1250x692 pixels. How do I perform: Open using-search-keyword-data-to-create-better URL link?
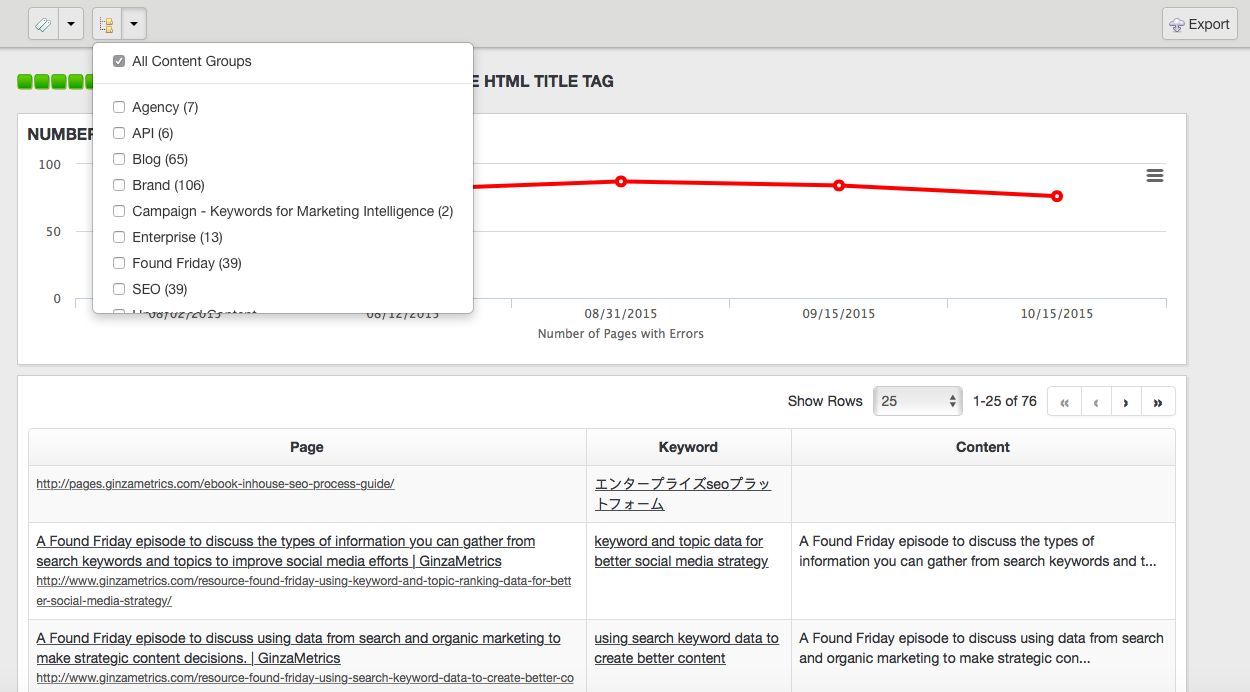coord(305,678)
